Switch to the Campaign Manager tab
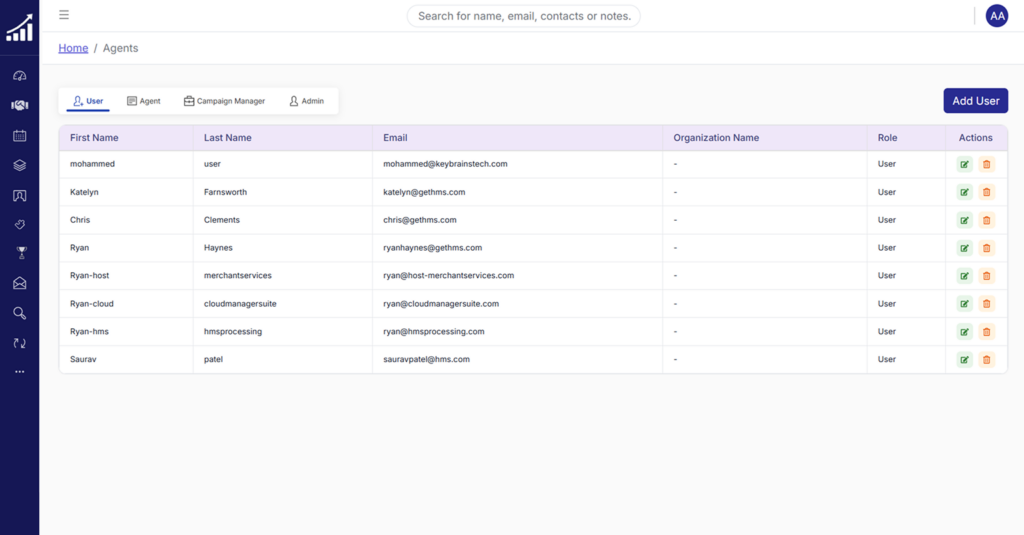This screenshot has width=1024, height=535. (x=224, y=101)
